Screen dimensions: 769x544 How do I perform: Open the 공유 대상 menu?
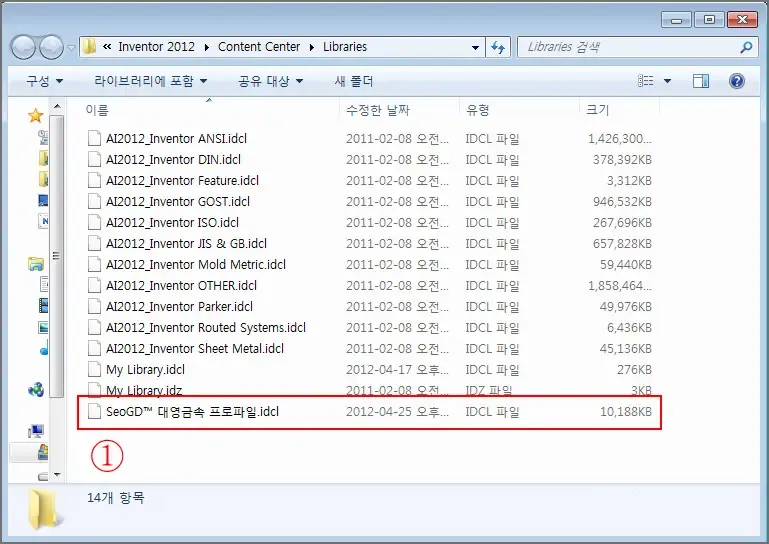(x=270, y=81)
